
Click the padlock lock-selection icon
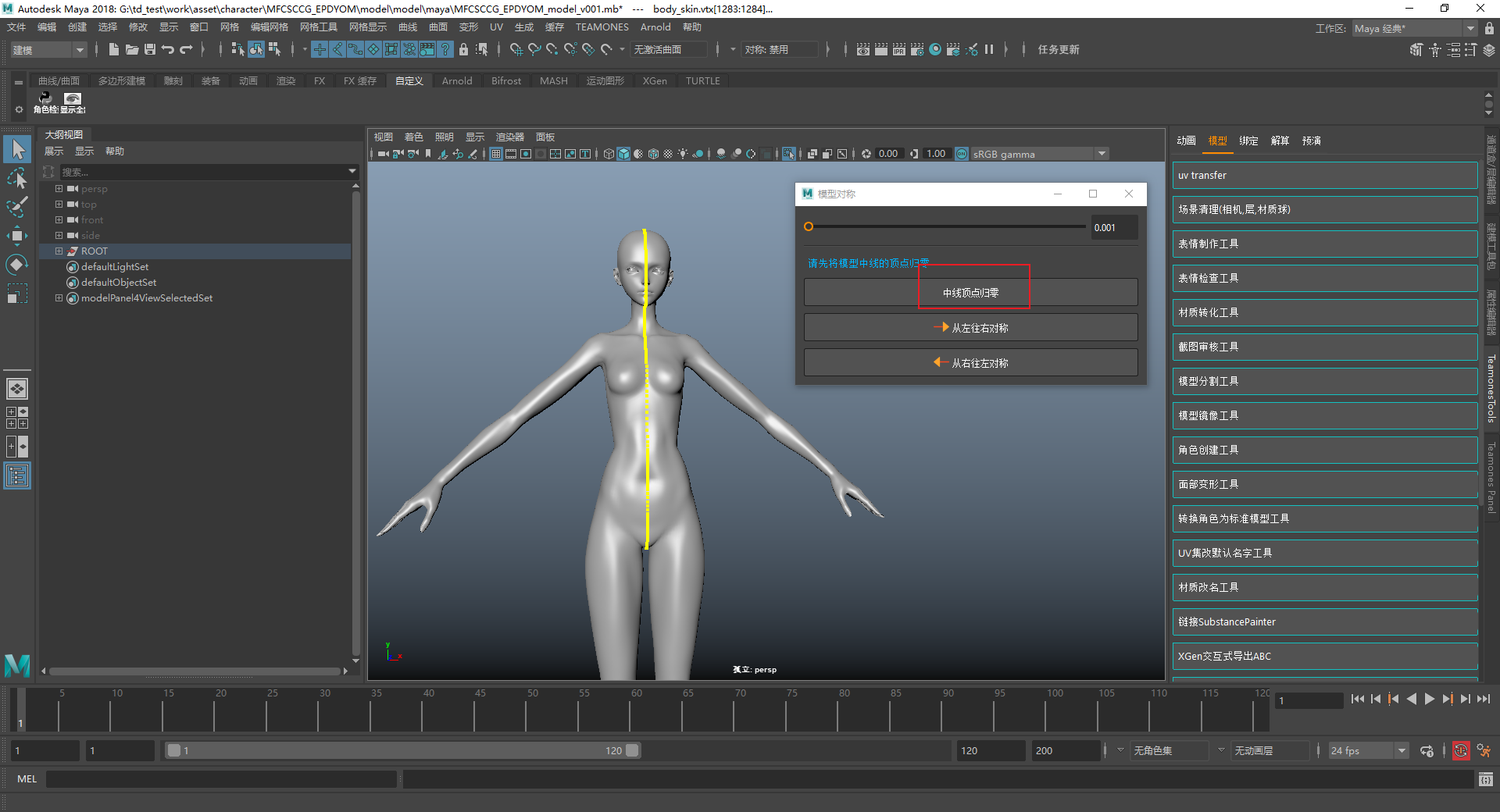(x=463, y=50)
